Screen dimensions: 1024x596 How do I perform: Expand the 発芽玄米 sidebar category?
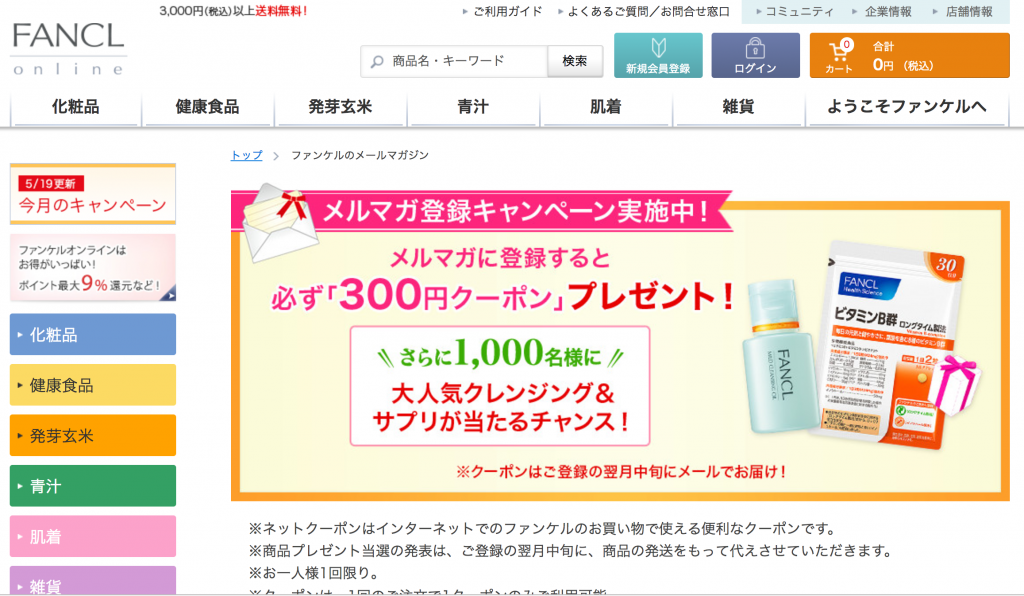click(x=93, y=435)
